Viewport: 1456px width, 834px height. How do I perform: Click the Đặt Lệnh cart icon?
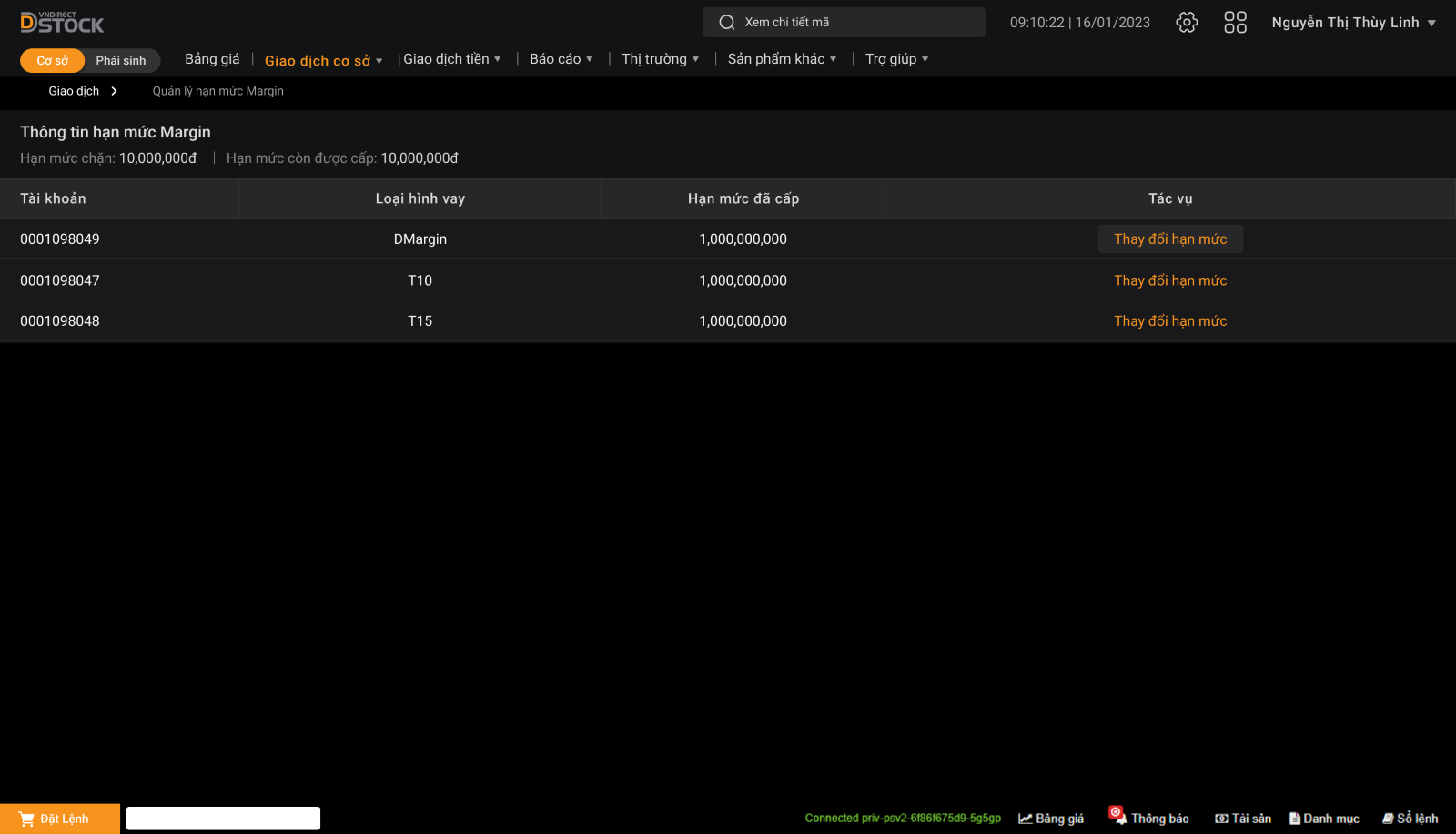click(x=26, y=819)
